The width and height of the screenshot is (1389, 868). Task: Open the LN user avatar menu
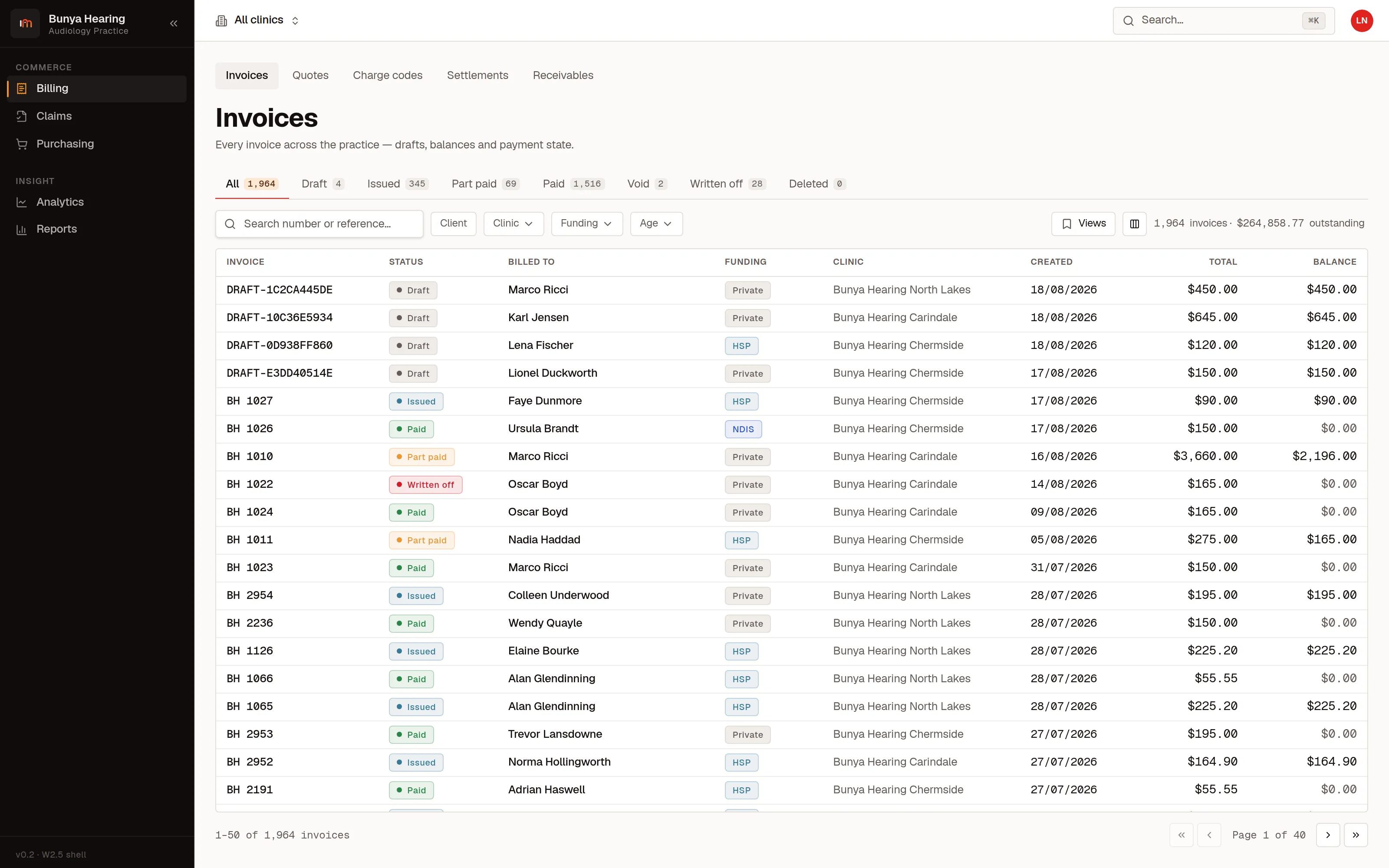coord(1362,21)
